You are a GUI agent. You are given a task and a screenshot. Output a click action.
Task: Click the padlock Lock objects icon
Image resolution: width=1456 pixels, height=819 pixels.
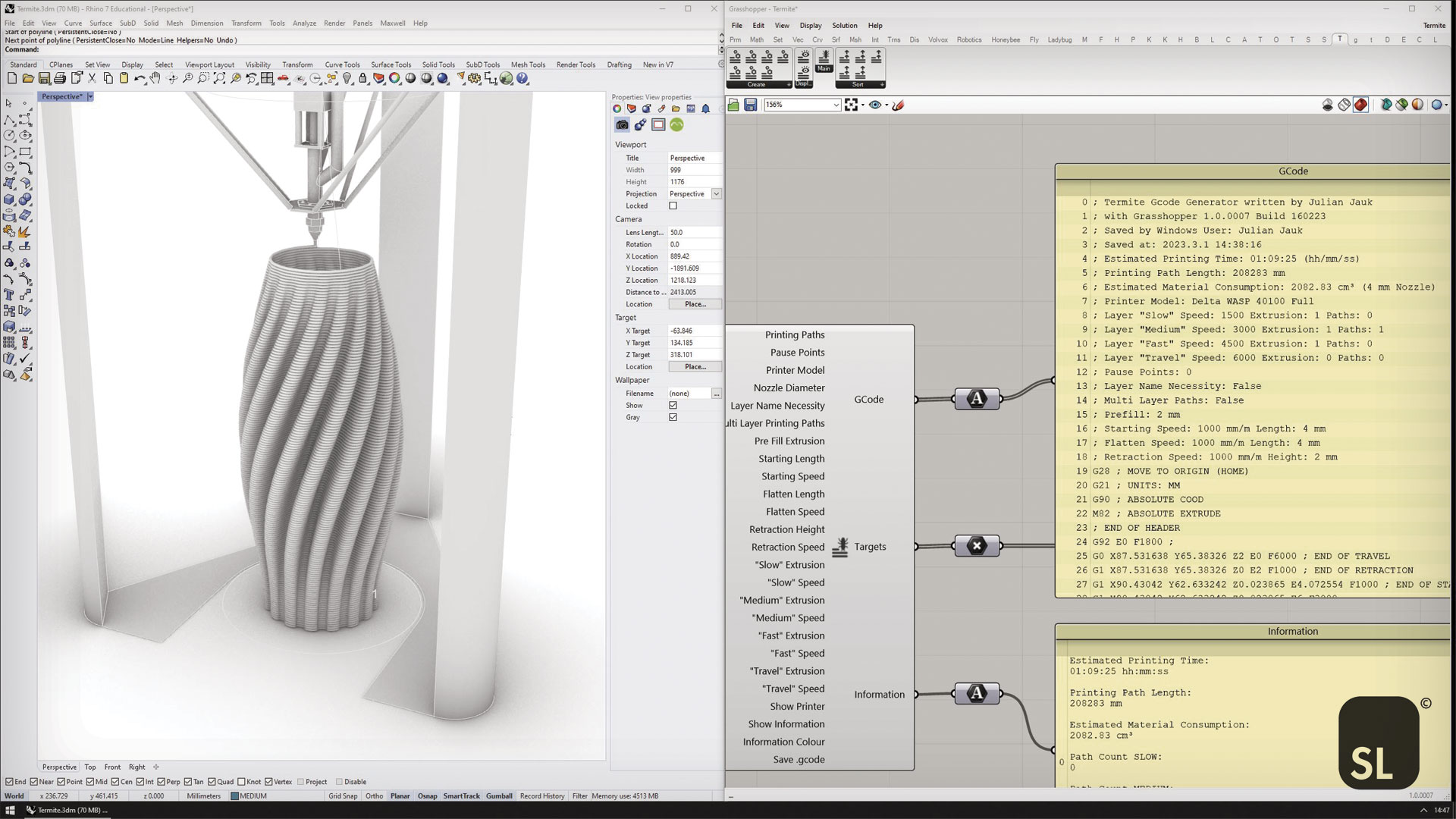pos(362,78)
